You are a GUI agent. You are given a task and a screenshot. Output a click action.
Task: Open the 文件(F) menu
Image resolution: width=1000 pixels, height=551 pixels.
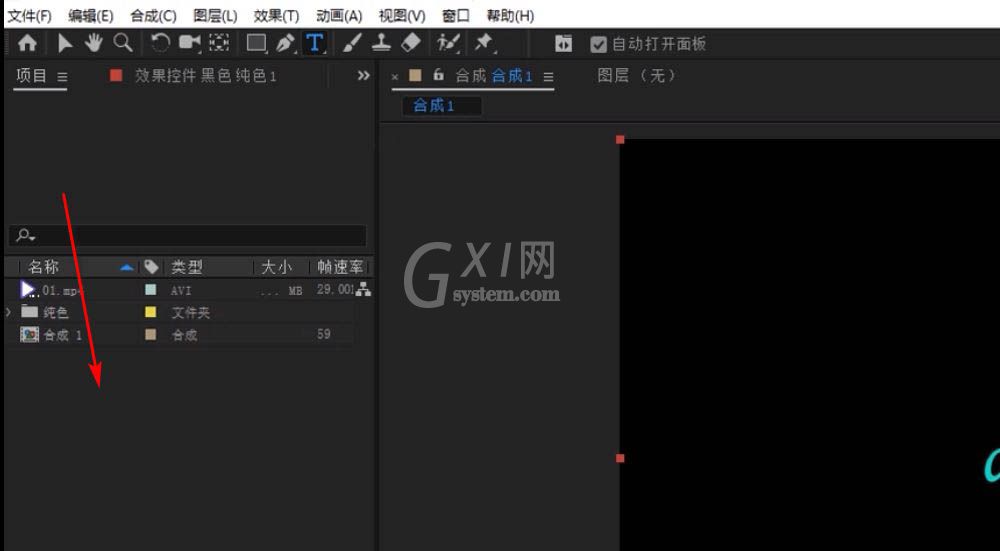29,15
